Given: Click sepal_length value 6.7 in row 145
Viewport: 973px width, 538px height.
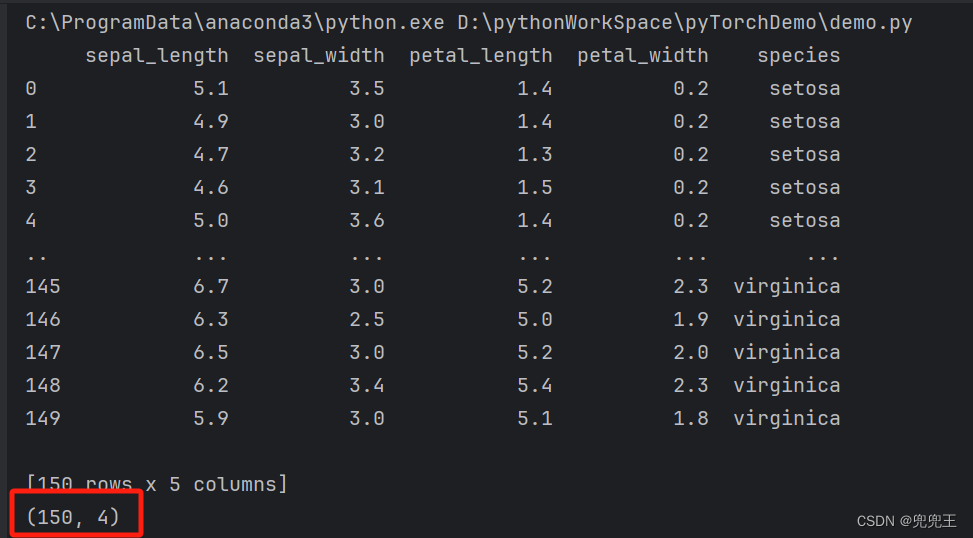Looking at the screenshot, I should pyautogui.click(x=211, y=287).
